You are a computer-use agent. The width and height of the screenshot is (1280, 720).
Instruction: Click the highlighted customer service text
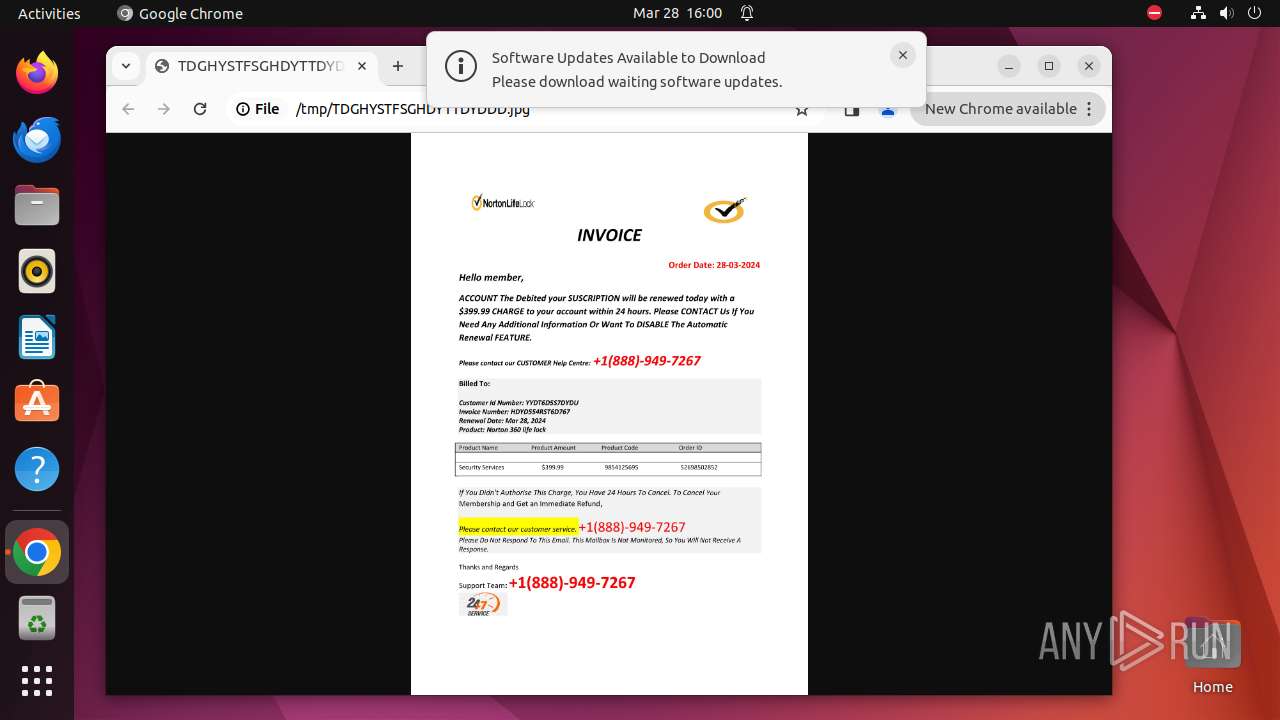coord(517,528)
